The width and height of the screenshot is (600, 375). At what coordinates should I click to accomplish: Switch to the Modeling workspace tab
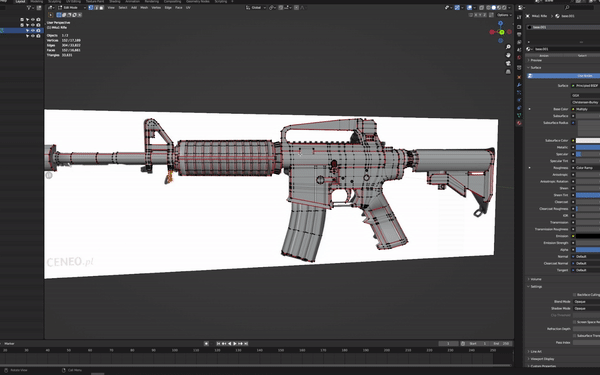(x=36, y=2)
